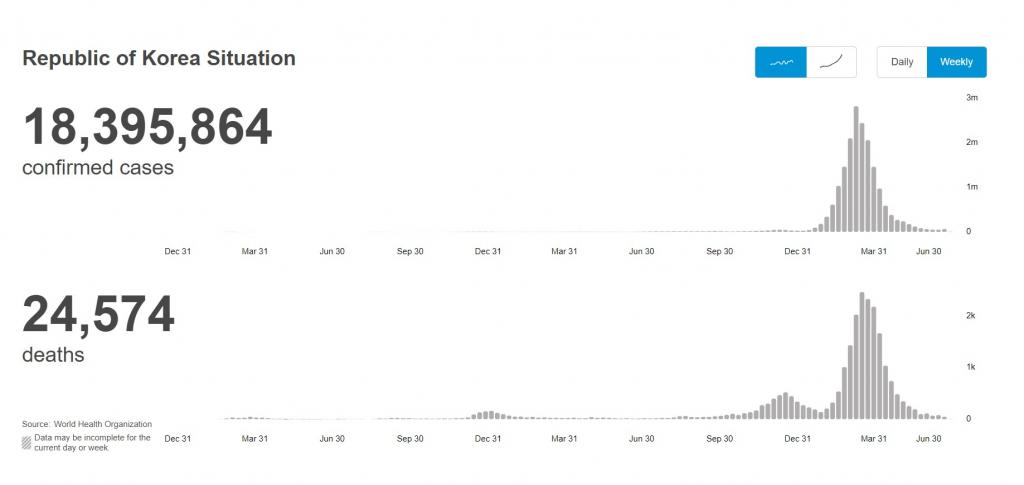Image resolution: width=1024 pixels, height=485 pixels.
Task: Click the 3m label on the cases axis
Action: (971, 97)
